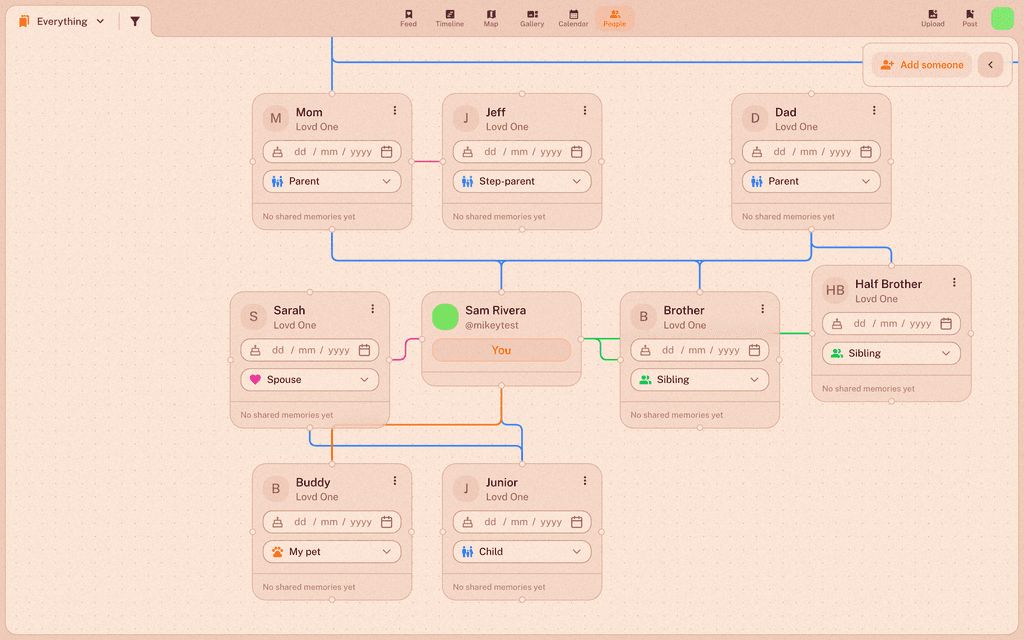Click Add someone button
This screenshot has height=640, width=1024.
click(x=922, y=65)
